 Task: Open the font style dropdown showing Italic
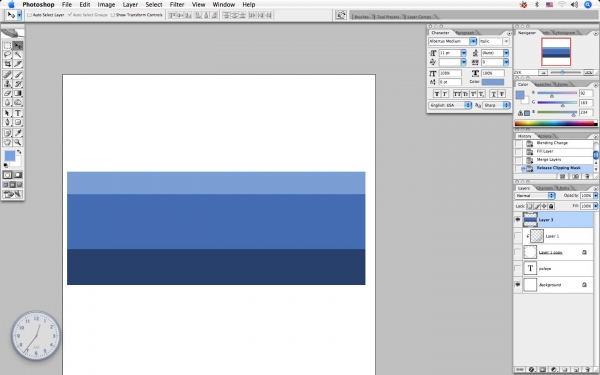(x=506, y=41)
